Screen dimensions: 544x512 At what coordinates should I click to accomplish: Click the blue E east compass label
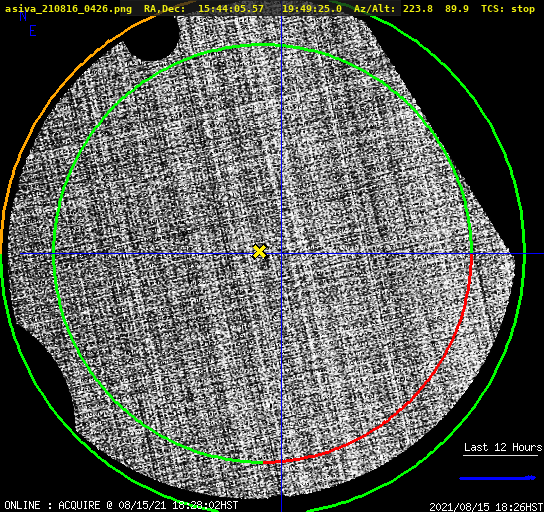click(x=33, y=31)
